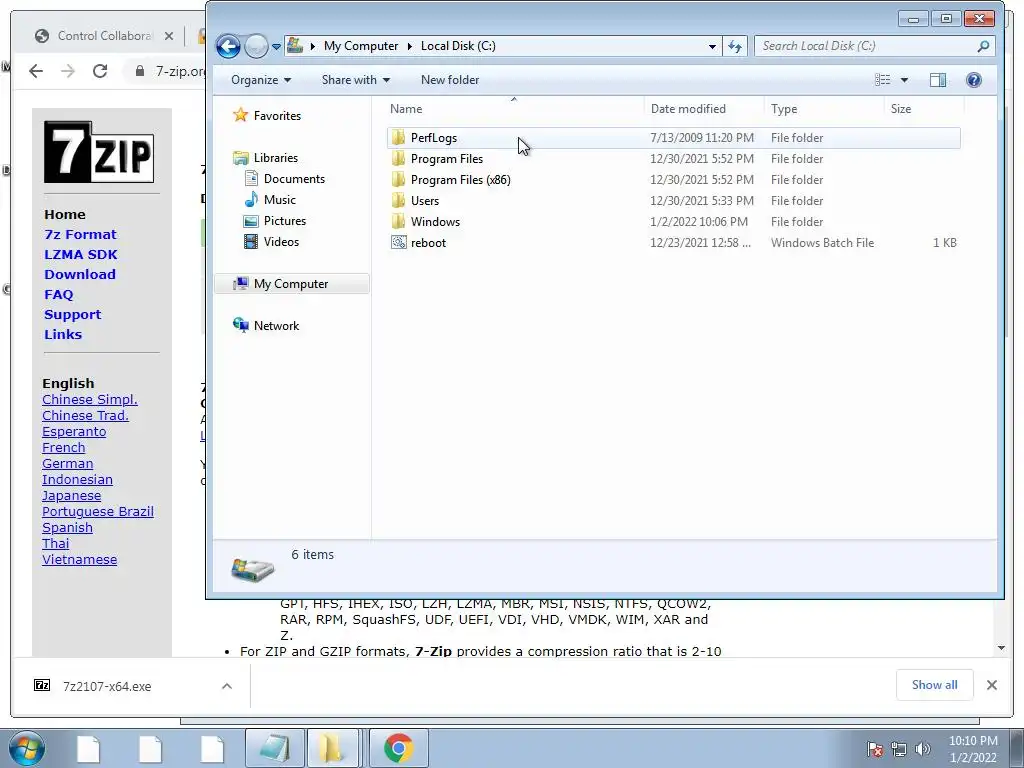Image resolution: width=1024 pixels, height=768 pixels.
Task: Select the reboot batch file icon
Action: 398,242
